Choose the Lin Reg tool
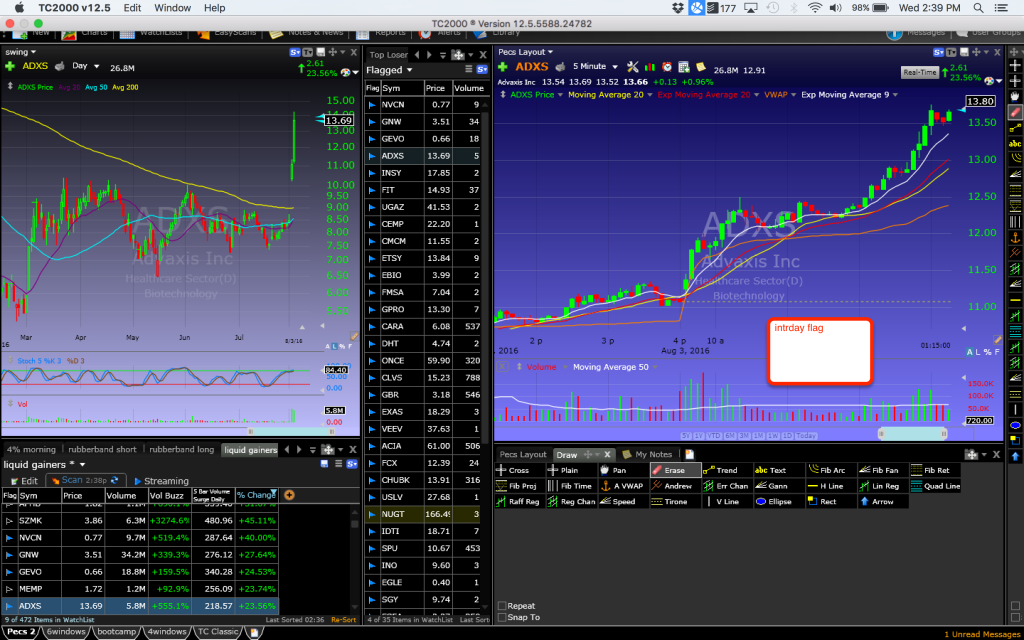 point(882,486)
